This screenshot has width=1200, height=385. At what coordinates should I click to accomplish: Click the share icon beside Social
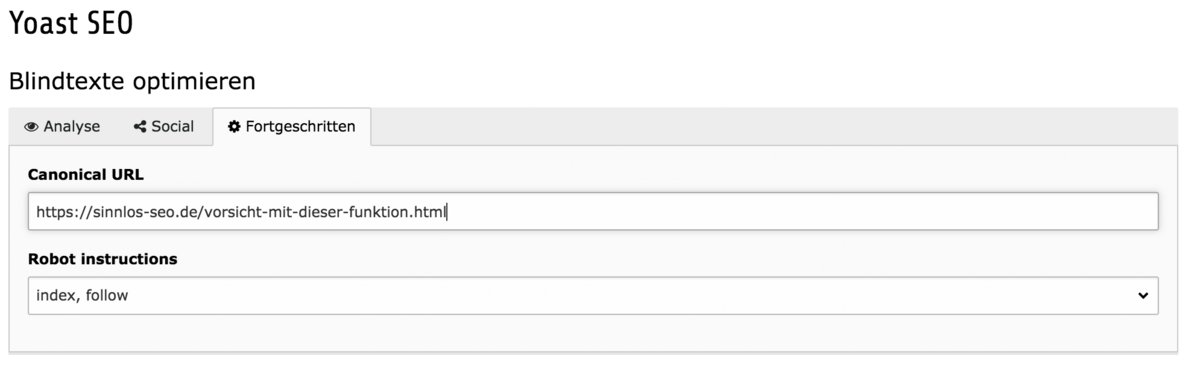(x=140, y=127)
